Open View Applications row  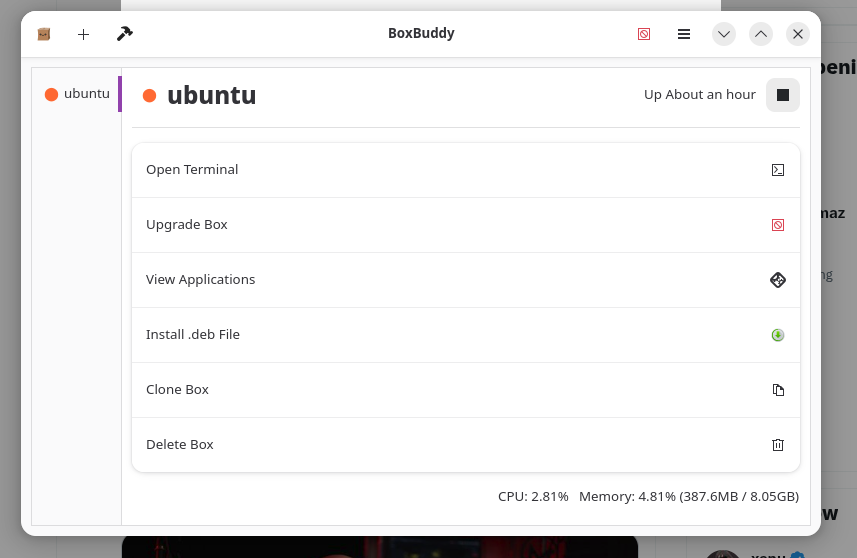pyautogui.click(x=466, y=280)
